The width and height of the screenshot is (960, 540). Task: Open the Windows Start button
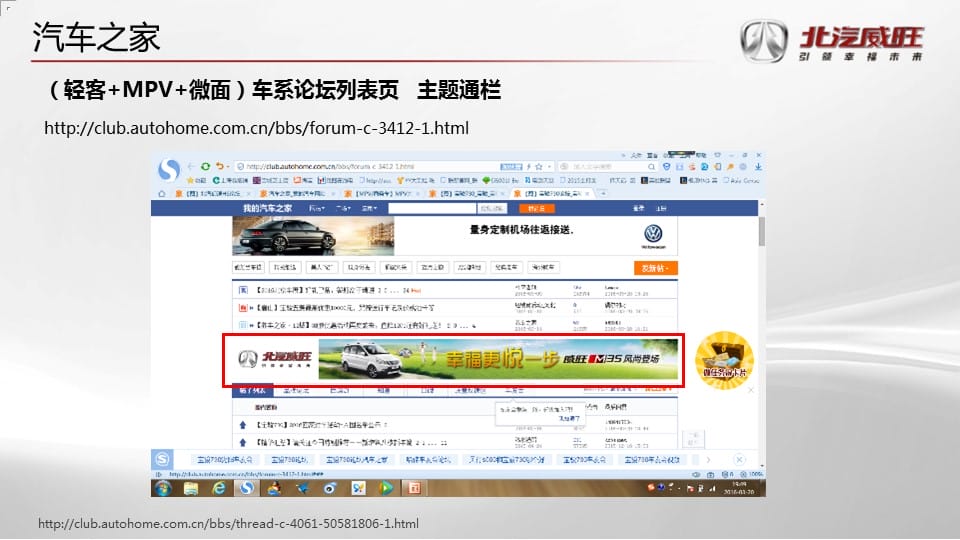point(163,487)
